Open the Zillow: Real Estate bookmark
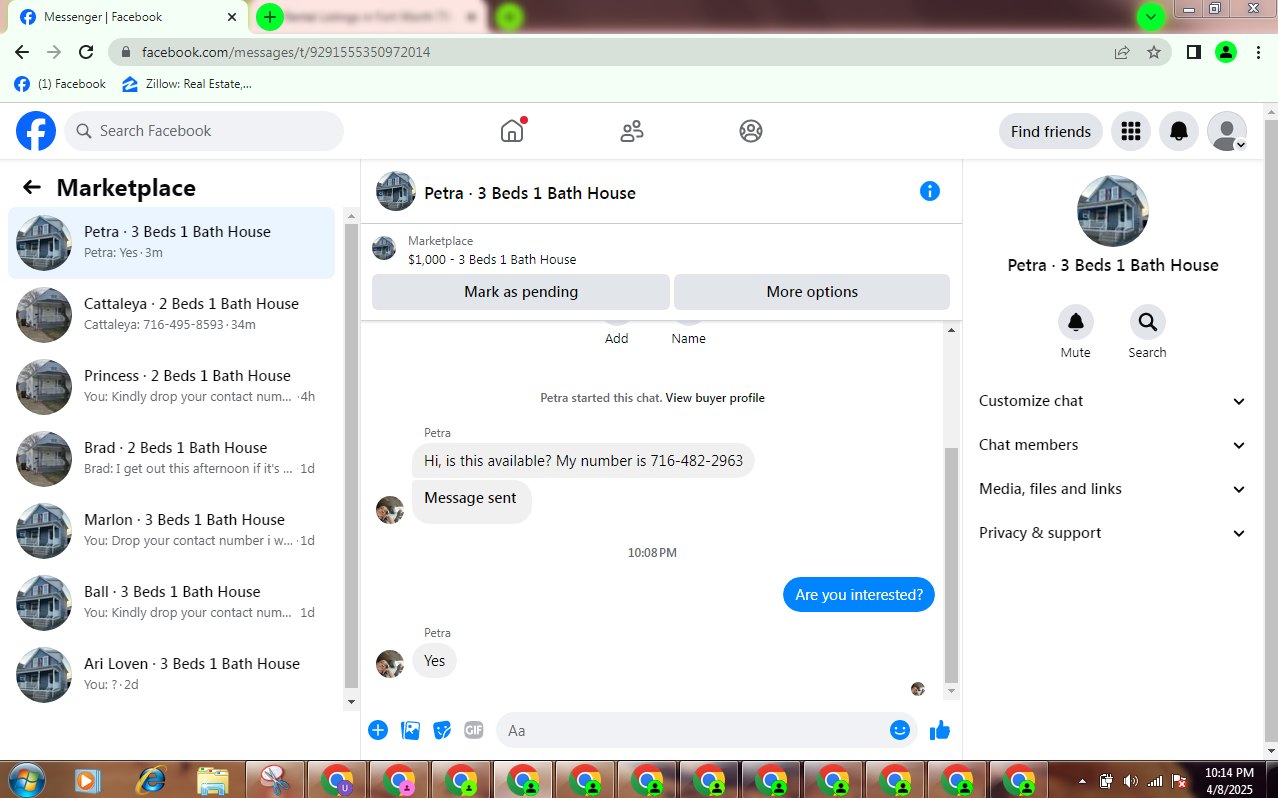 coord(187,84)
